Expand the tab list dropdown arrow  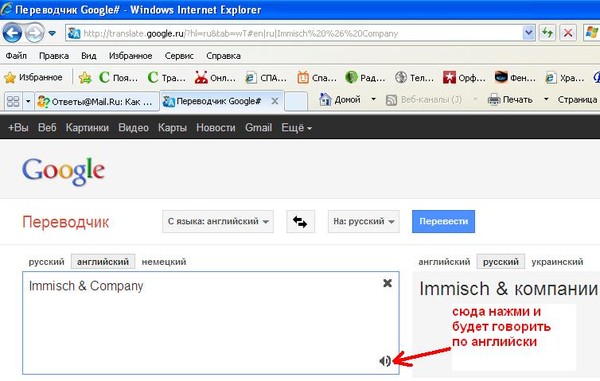point(28,101)
